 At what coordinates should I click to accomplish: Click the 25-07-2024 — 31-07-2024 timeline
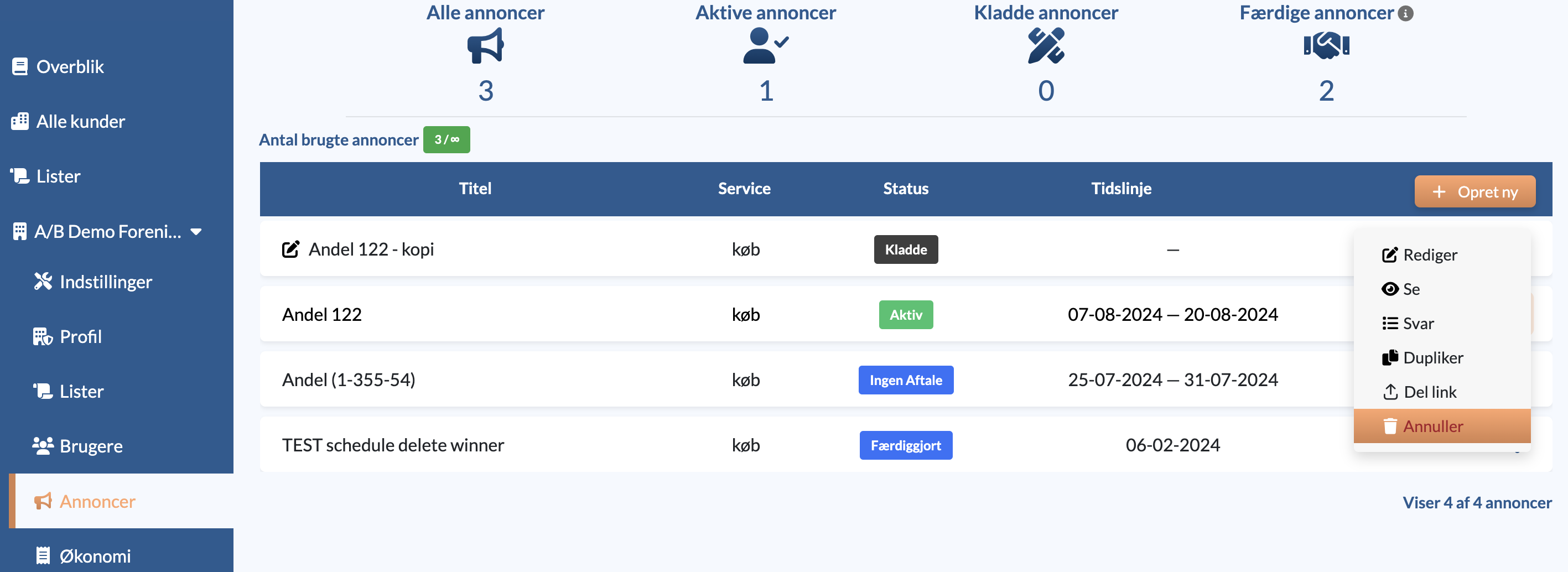tap(1172, 379)
